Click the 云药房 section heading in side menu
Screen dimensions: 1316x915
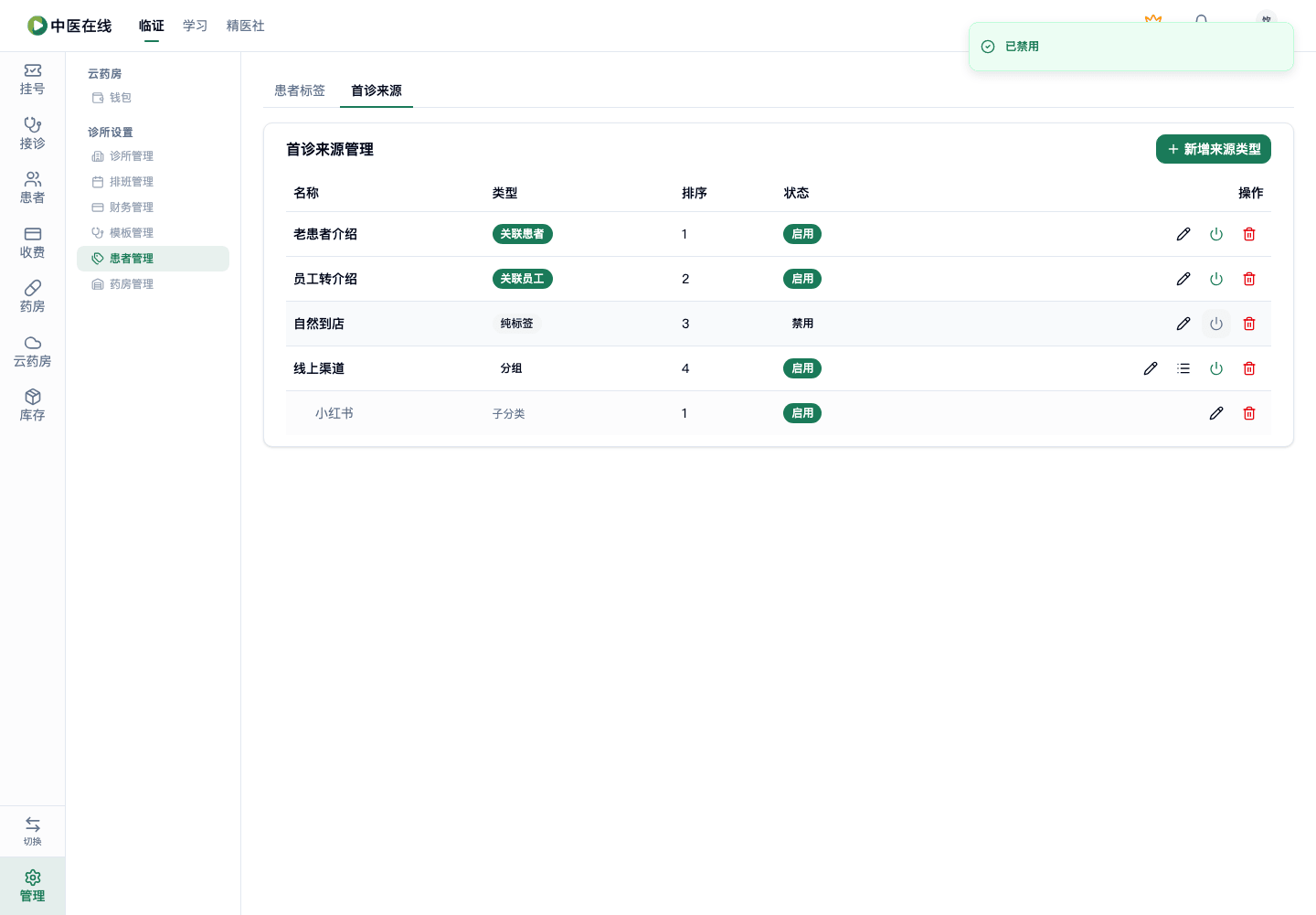point(105,74)
